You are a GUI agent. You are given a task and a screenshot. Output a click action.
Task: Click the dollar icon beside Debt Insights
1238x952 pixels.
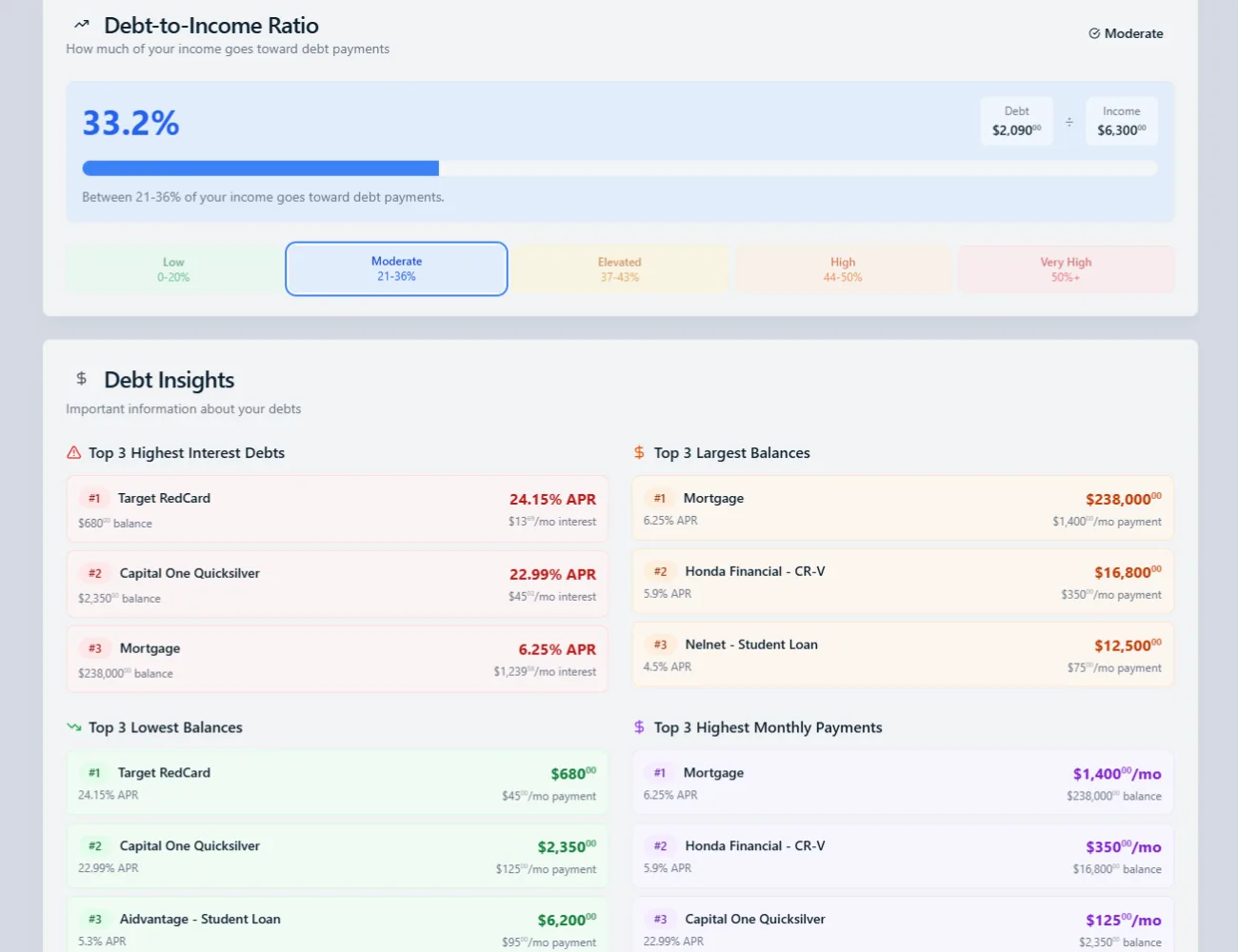pyautogui.click(x=82, y=379)
